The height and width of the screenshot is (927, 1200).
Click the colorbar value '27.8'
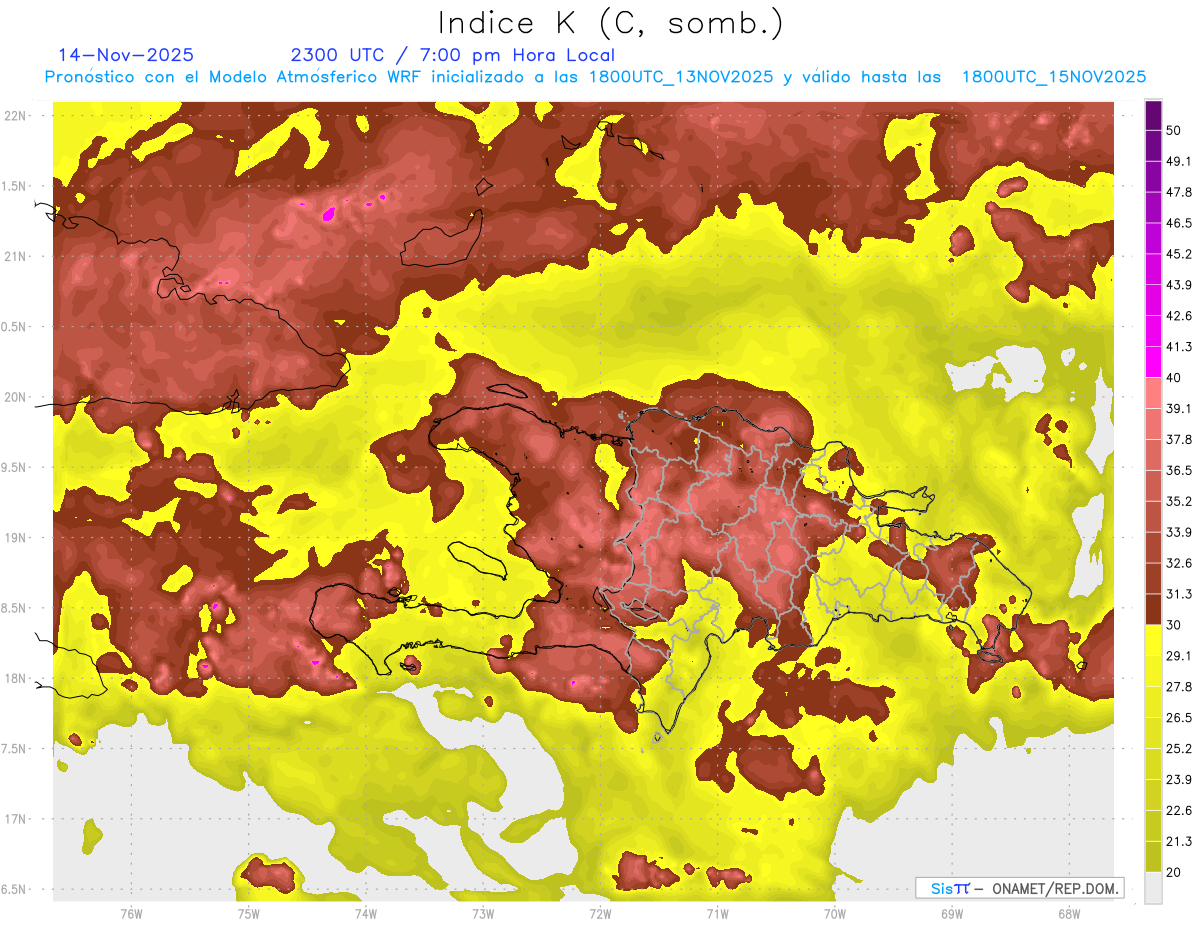[1178, 687]
